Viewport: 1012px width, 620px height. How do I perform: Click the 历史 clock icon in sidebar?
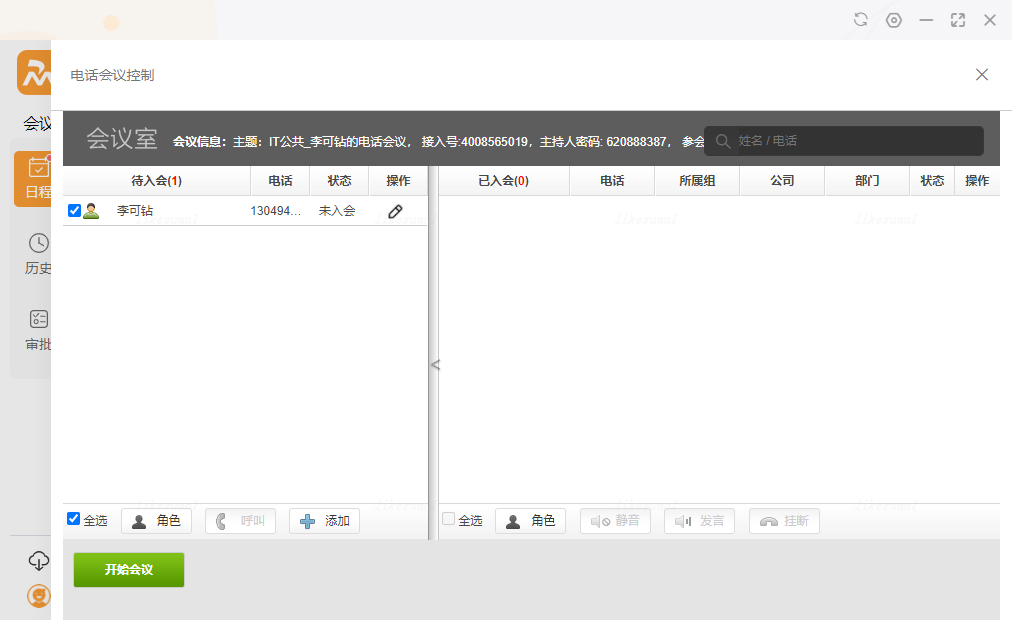pos(38,243)
